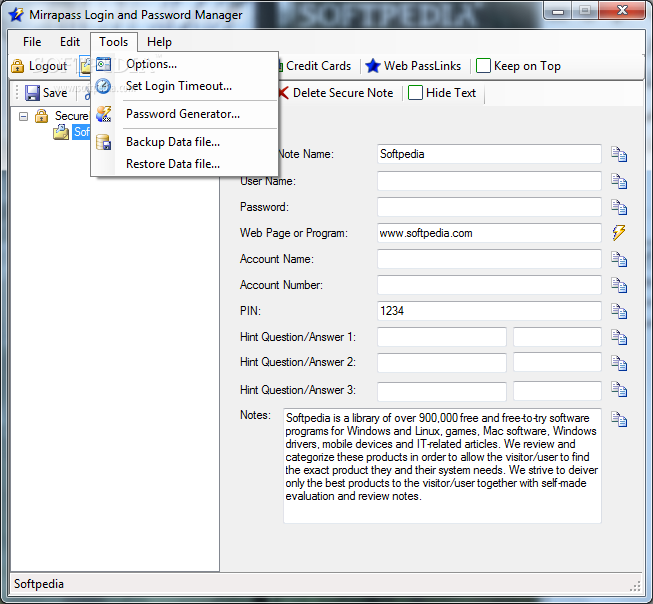Click the Softpedia status bar text

coord(39,584)
